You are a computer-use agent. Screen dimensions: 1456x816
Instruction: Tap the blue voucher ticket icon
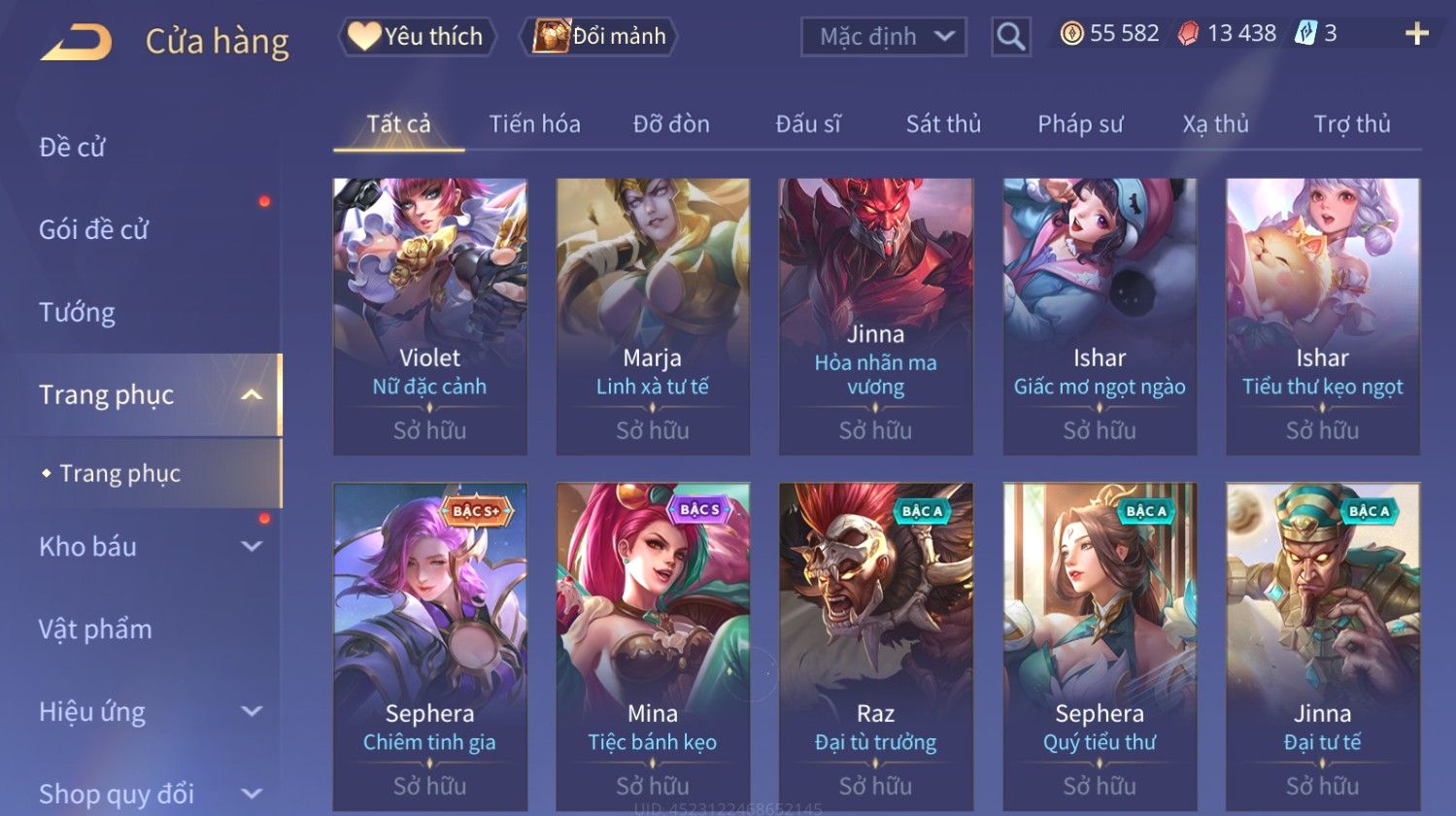1305,34
